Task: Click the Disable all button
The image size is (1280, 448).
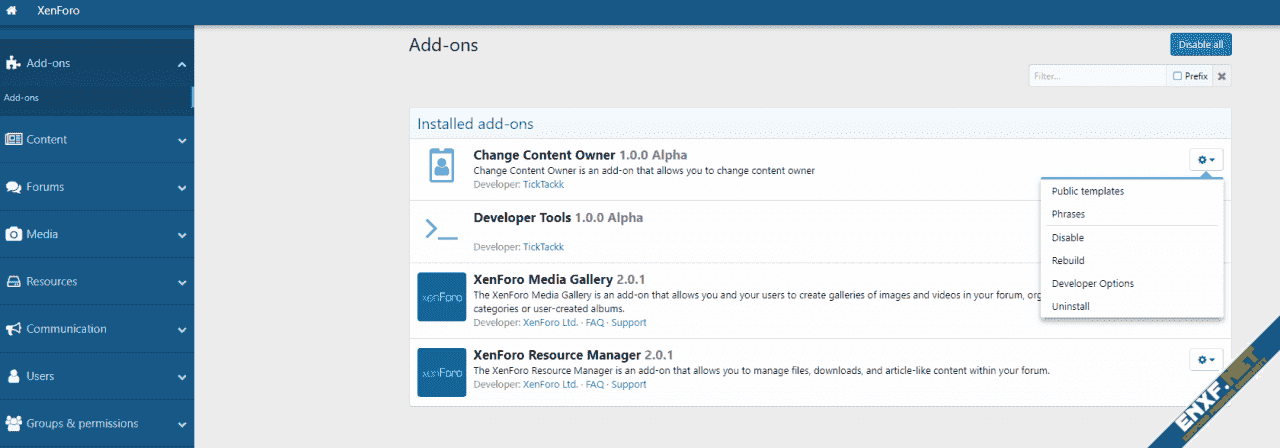Action: tap(1200, 45)
